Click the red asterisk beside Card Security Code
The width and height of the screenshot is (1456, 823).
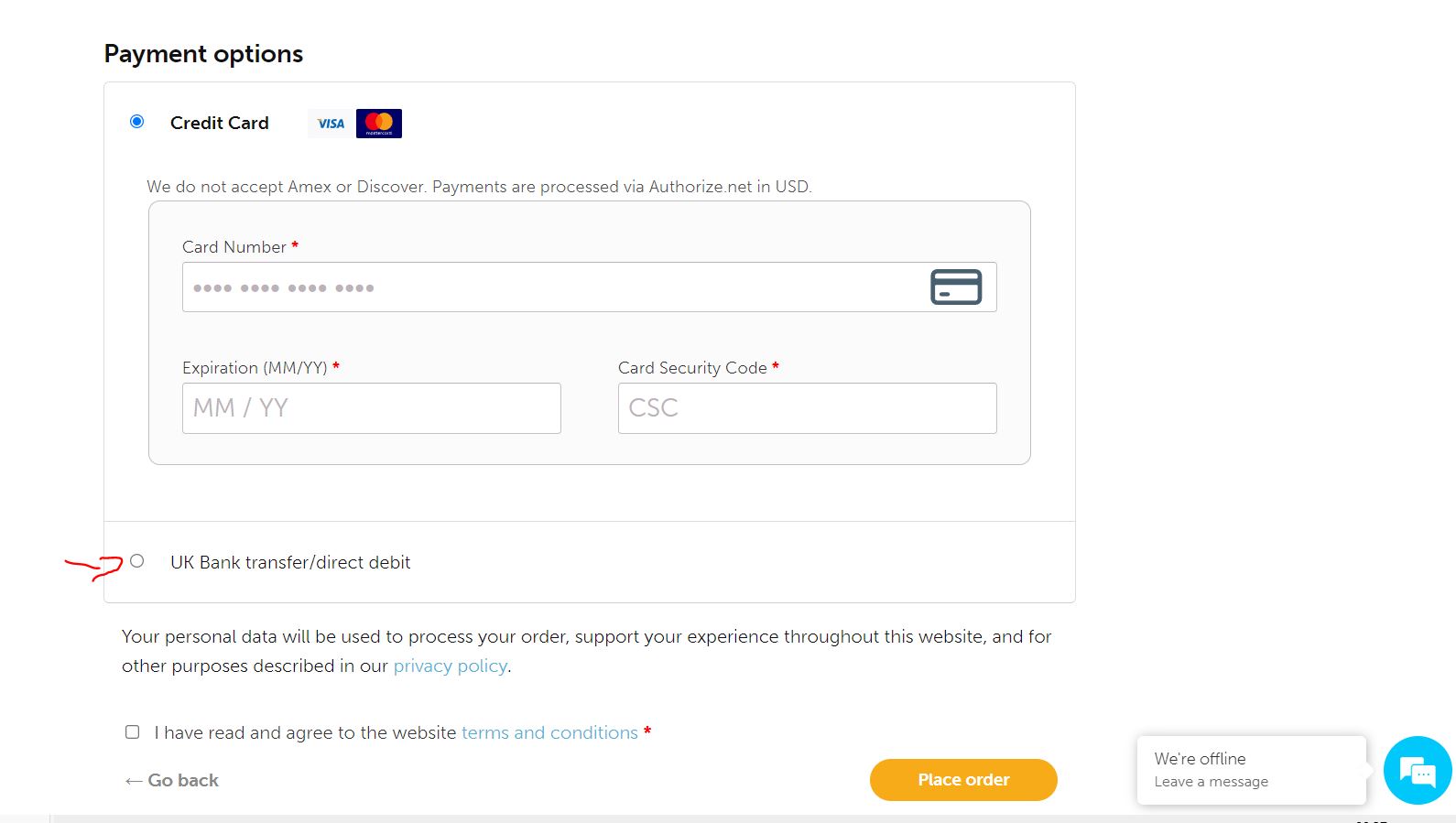point(776,366)
